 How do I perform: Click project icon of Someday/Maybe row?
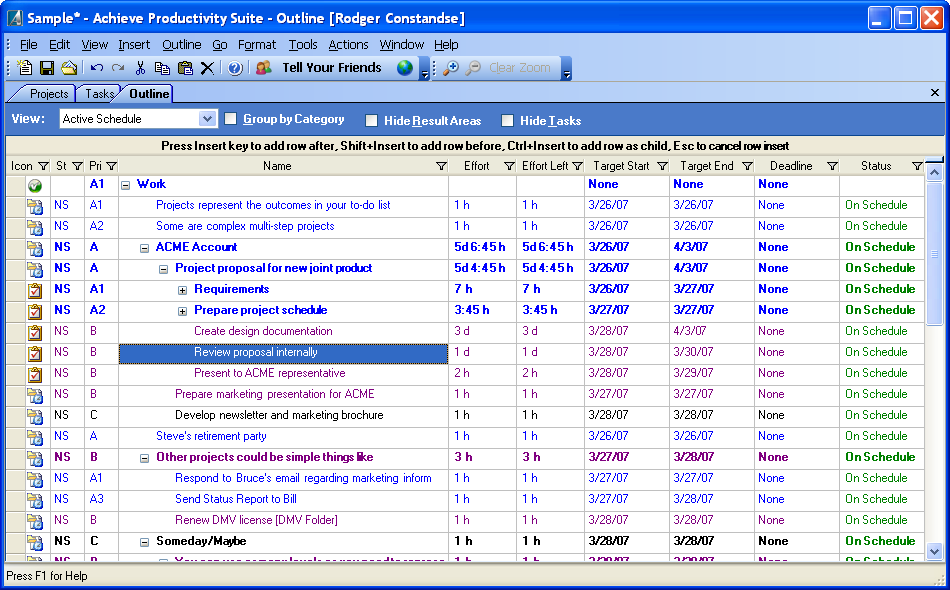35,542
